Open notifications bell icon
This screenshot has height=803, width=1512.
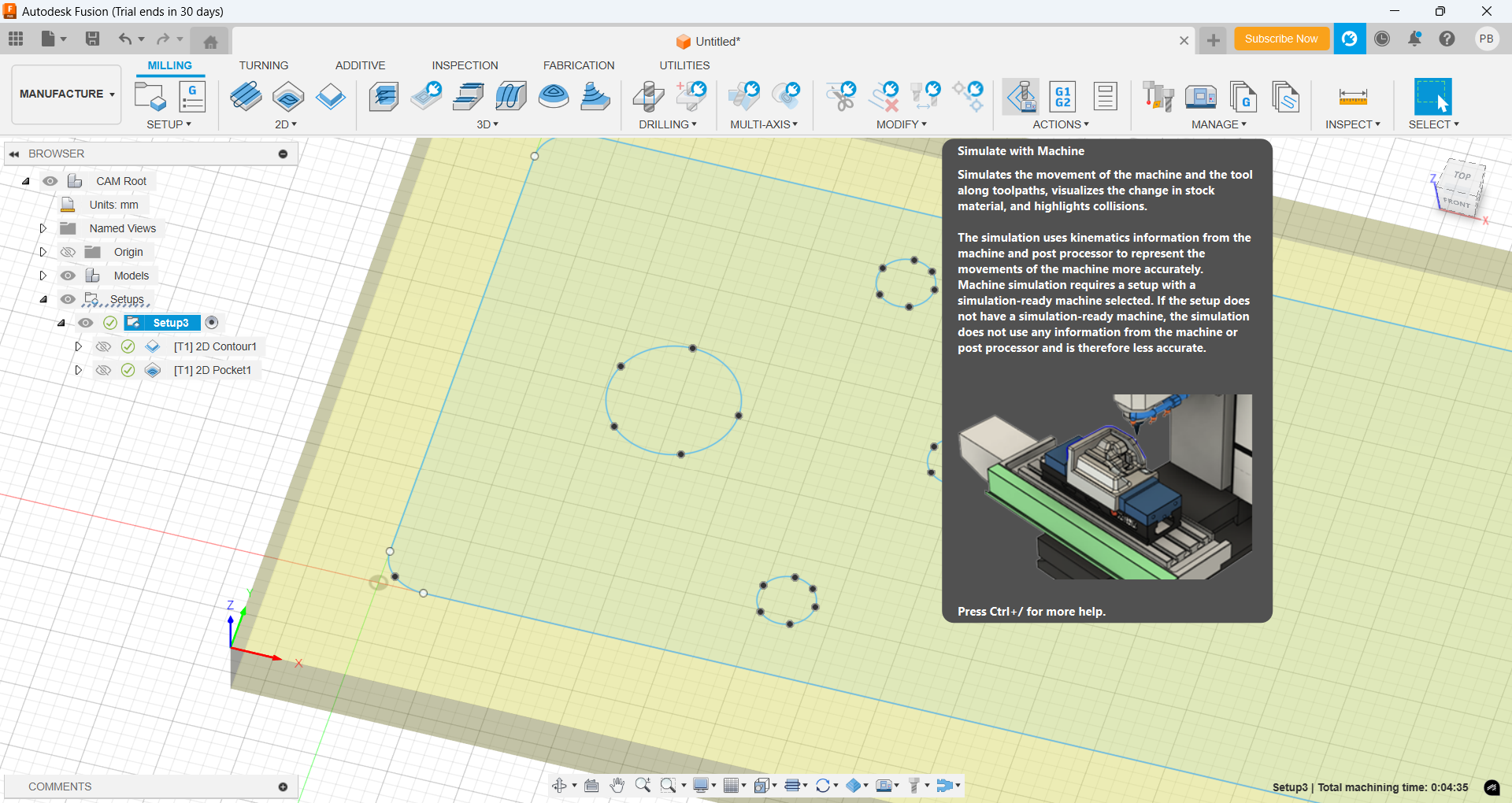(1415, 39)
